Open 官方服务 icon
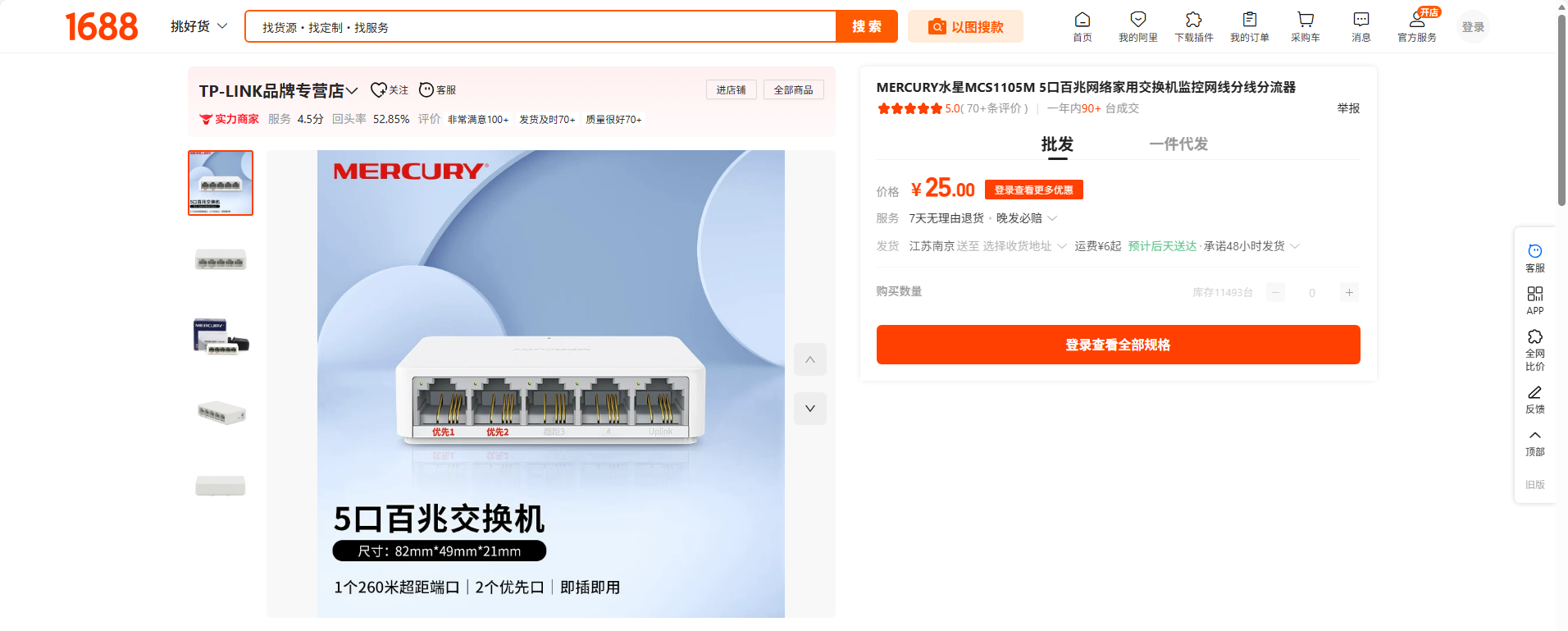Image resolution: width=1568 pixels, height=631 pixels. [x=1417, y=26]
